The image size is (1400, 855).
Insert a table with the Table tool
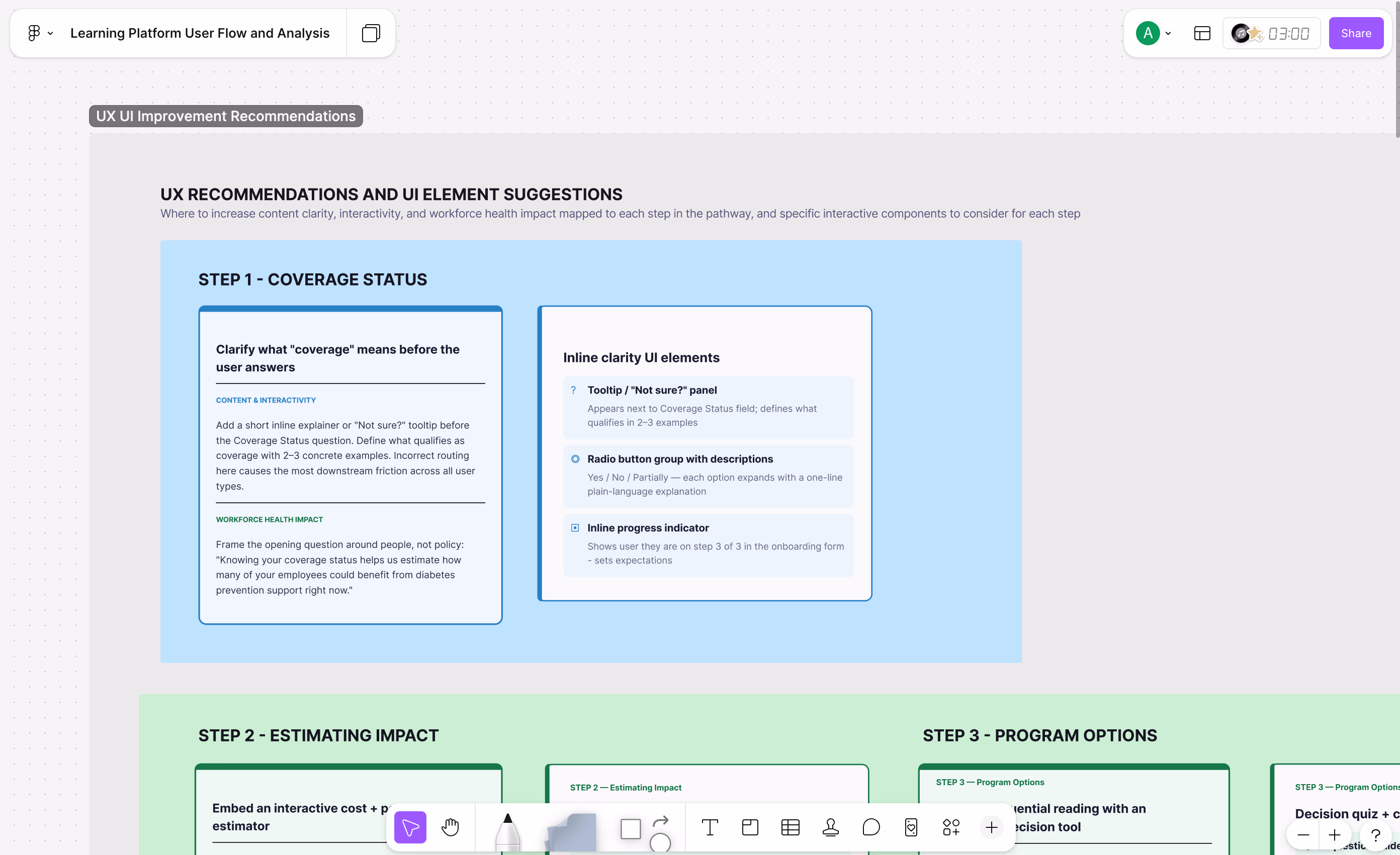click(x=791, y=827)
